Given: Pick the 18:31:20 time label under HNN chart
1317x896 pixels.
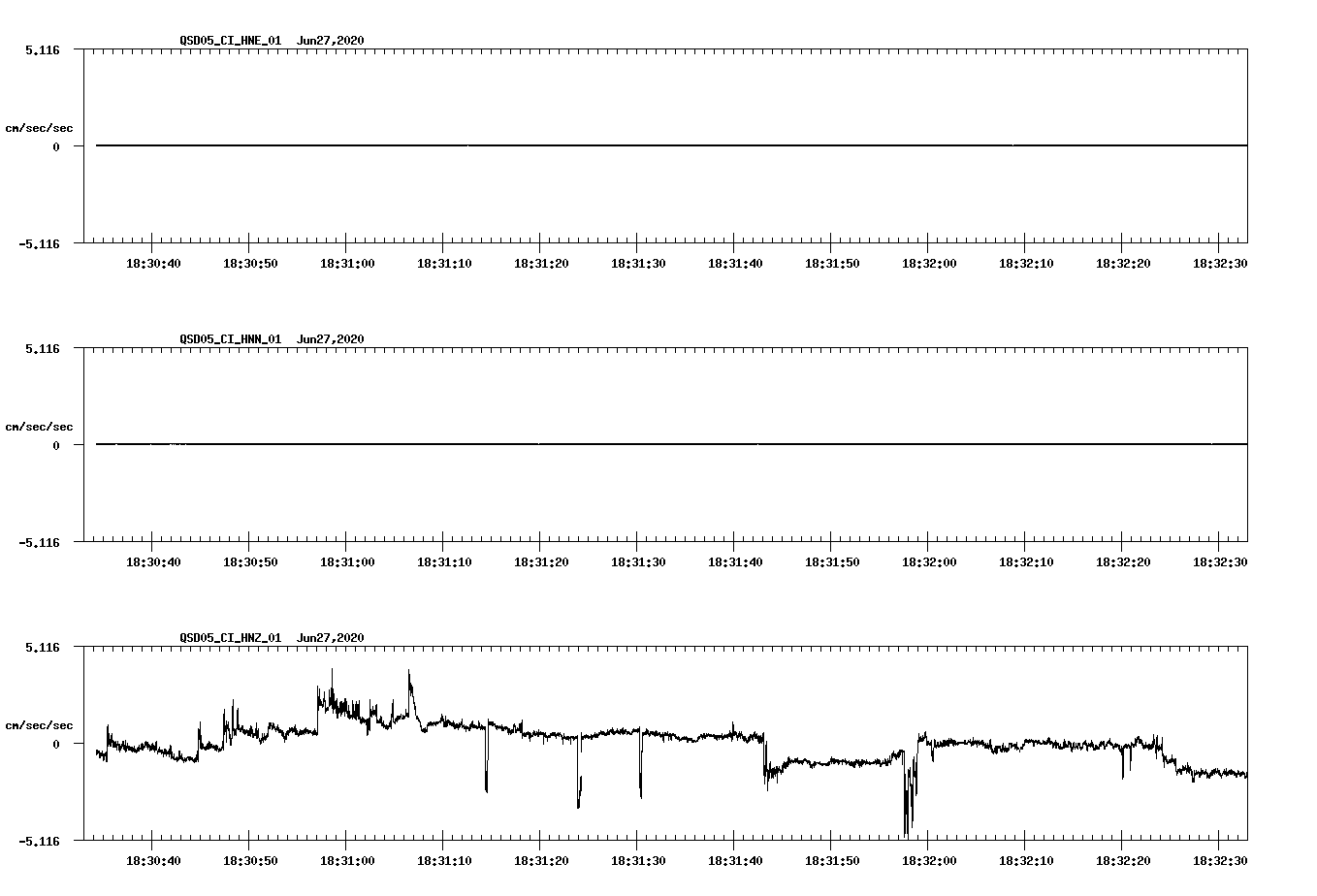Looking at the screenshot, I should 541,562.
